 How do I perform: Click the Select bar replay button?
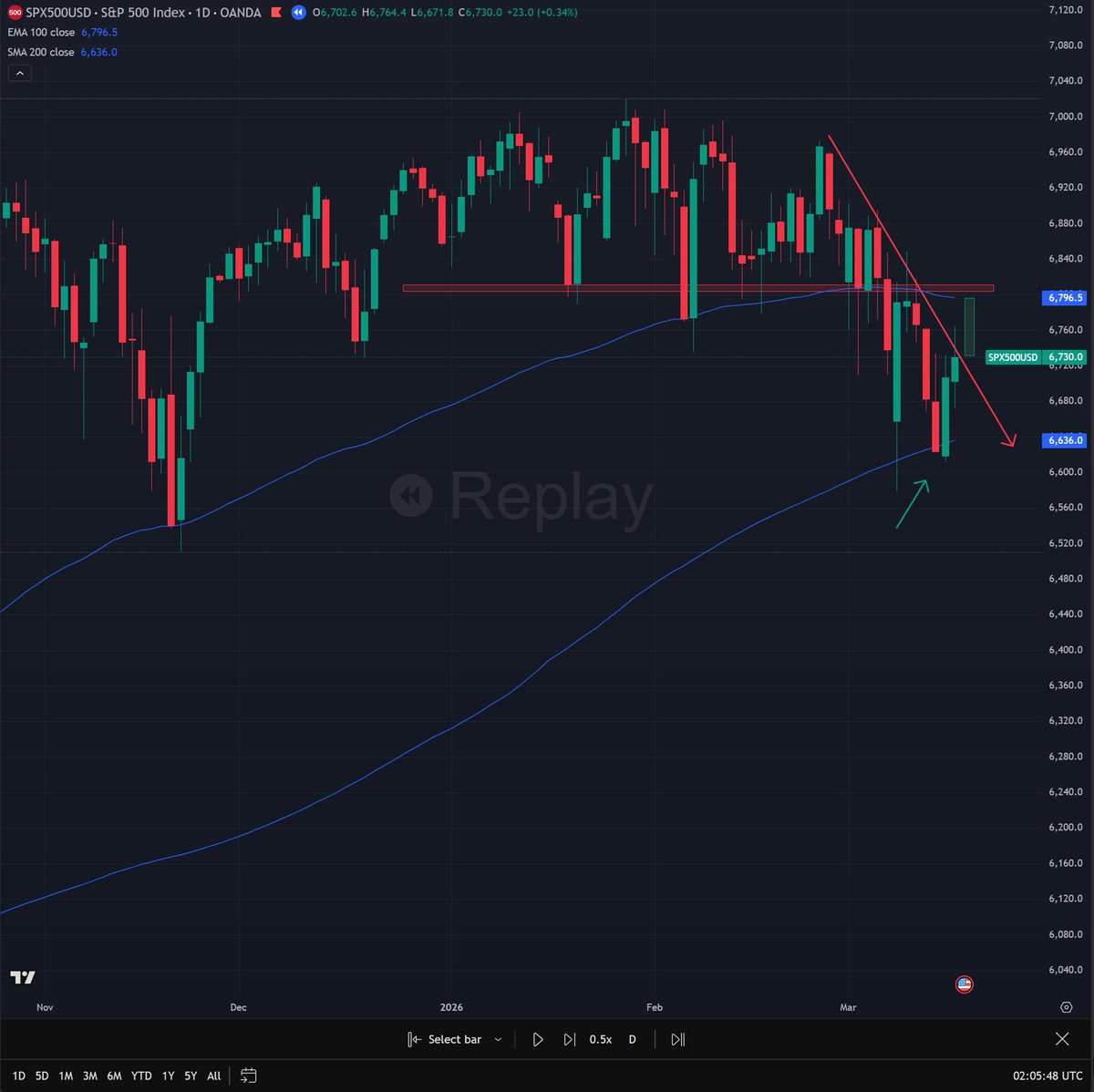(x=445, y=1039)
